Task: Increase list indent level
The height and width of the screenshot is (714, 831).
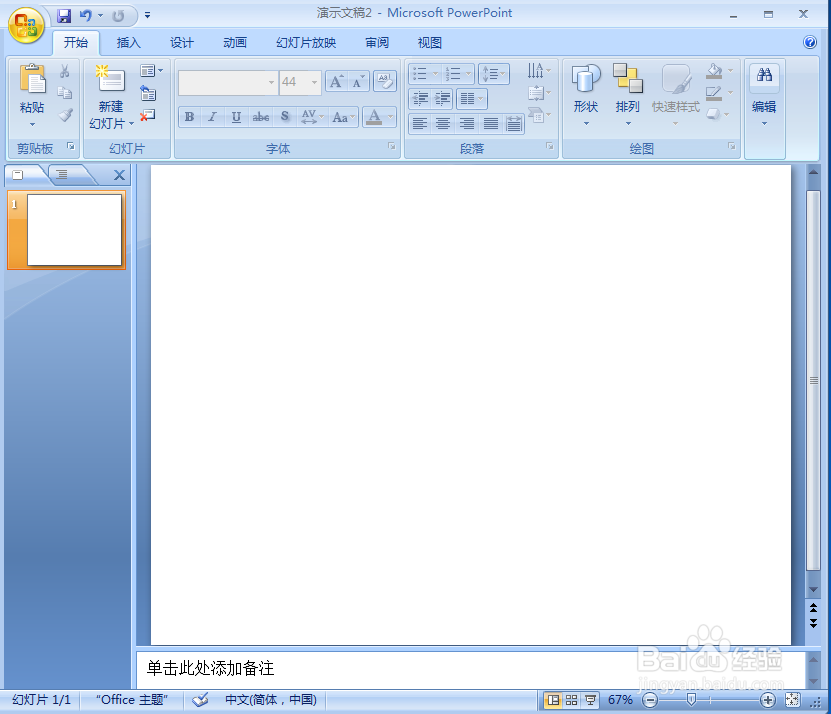Action: (x=442, y=99)
